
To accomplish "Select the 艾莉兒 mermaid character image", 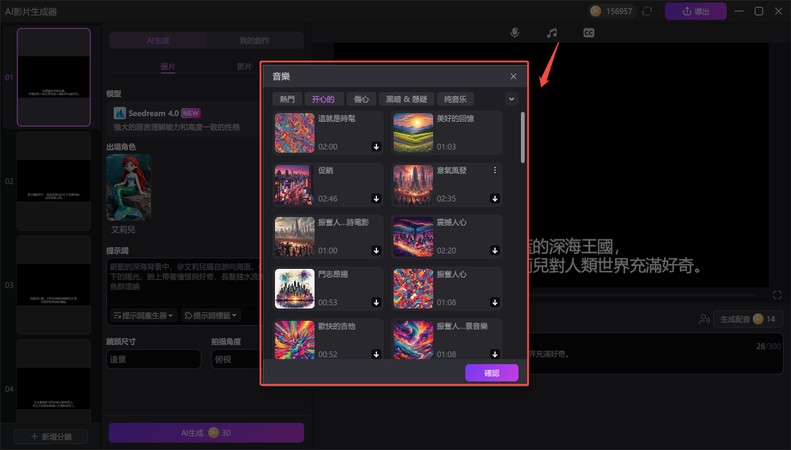I will (x=129, y=188).
